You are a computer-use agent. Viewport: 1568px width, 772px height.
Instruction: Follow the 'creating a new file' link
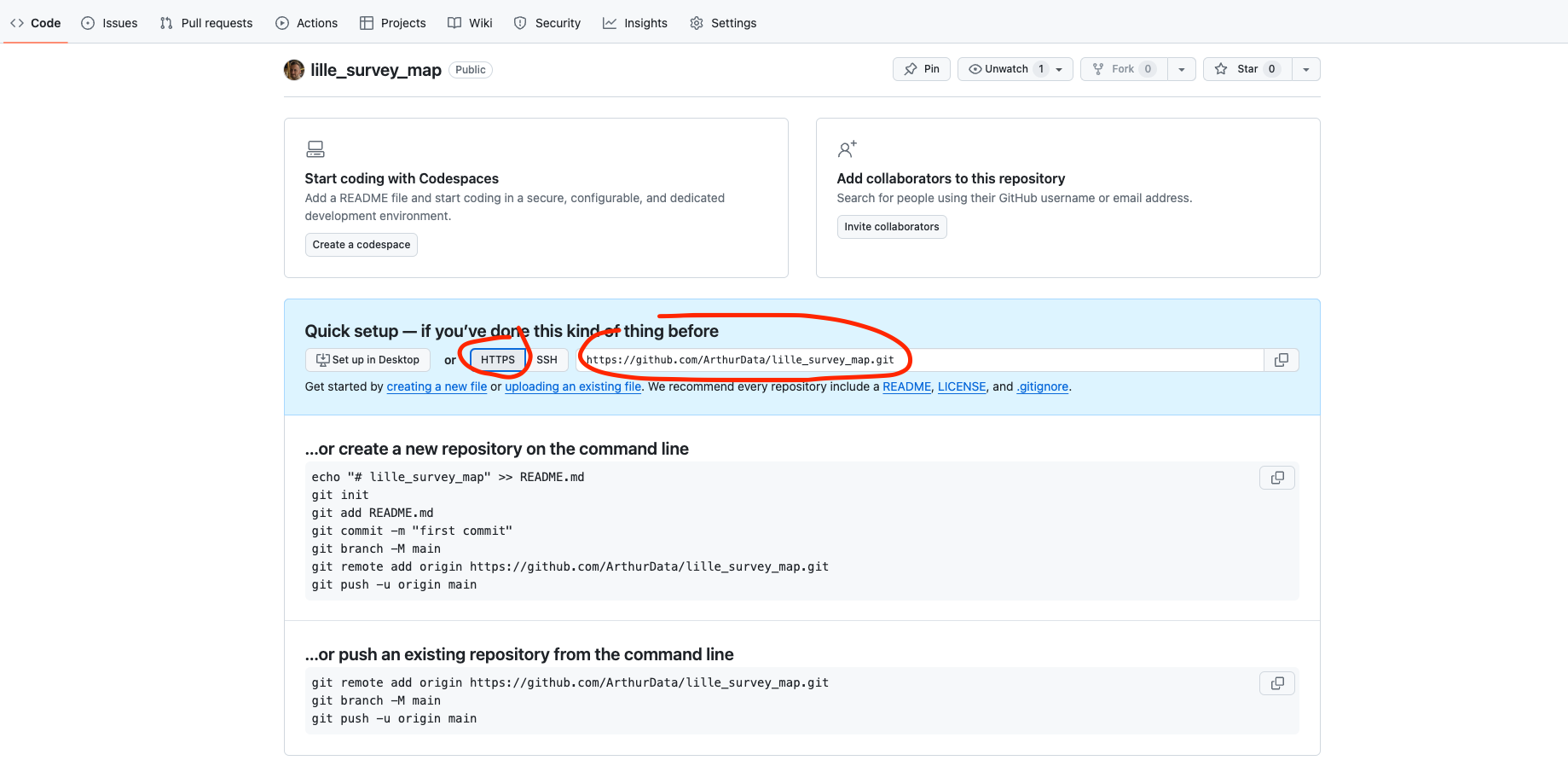437,386
